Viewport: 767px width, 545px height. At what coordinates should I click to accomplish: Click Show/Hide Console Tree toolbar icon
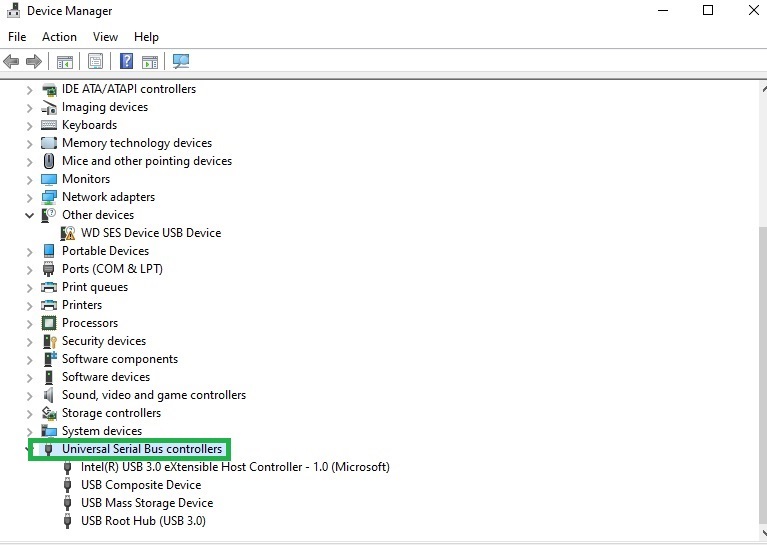point(65,62)
